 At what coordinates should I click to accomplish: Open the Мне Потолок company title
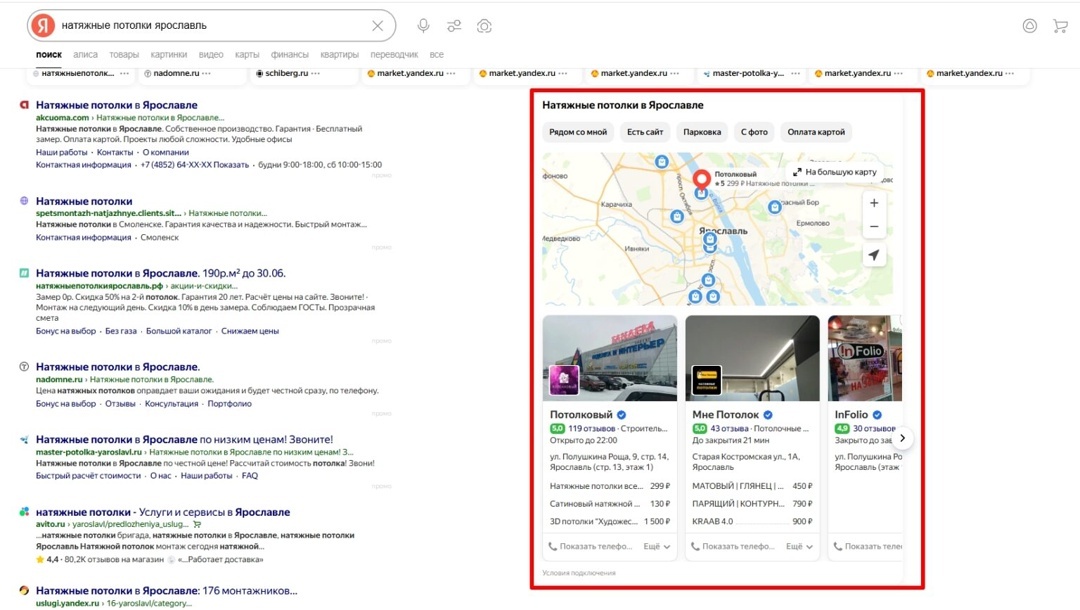[x=725, y=414]
